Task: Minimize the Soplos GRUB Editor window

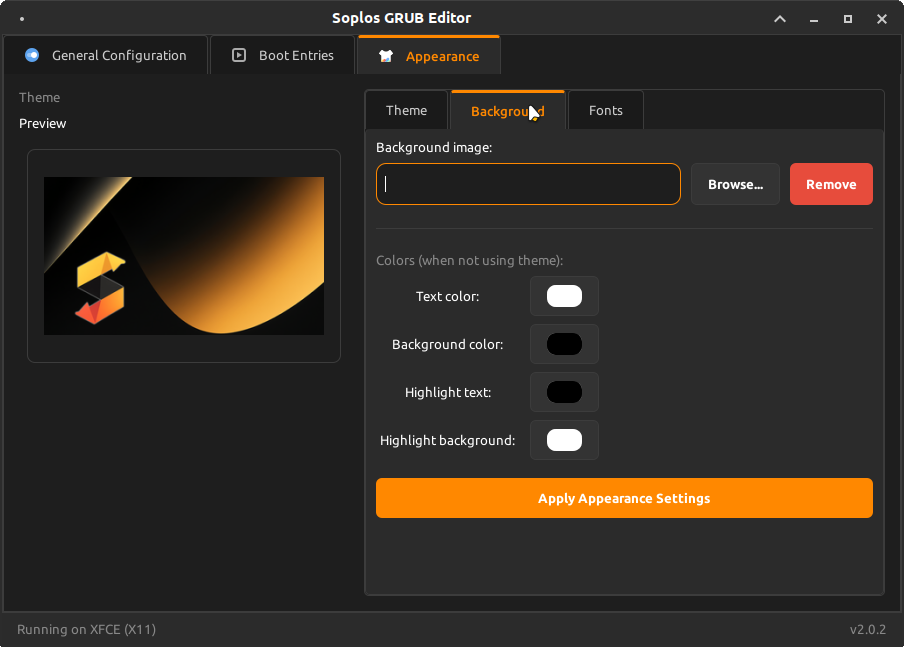Action: click(813, 20)
